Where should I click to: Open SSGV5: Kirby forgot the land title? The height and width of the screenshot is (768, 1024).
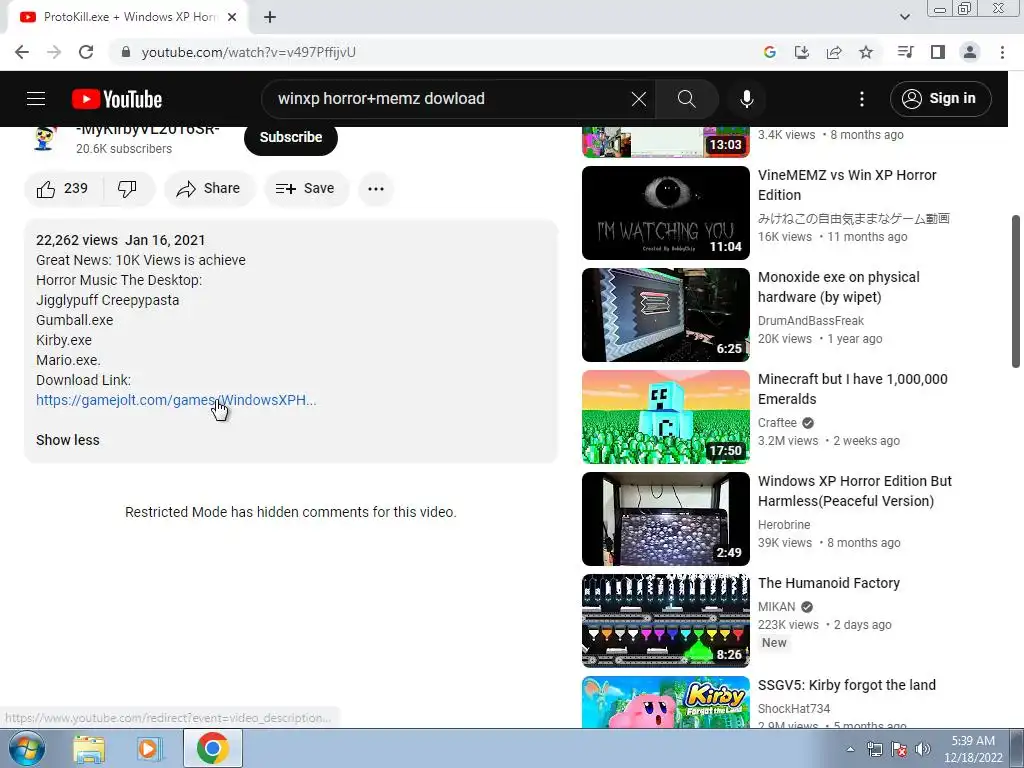pos(846,684)
